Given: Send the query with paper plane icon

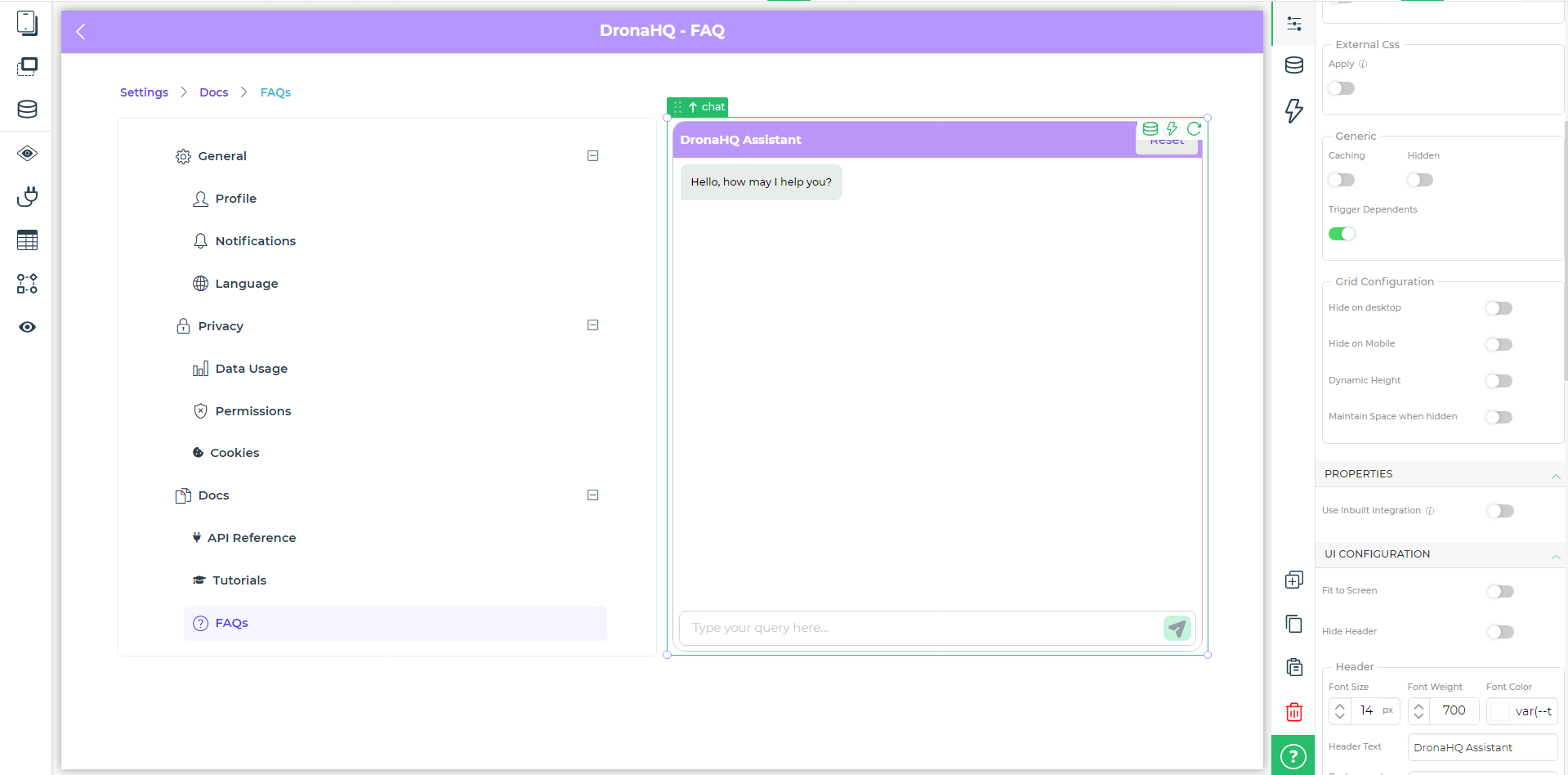Looking at the screenshot, I should point(1177,628).
